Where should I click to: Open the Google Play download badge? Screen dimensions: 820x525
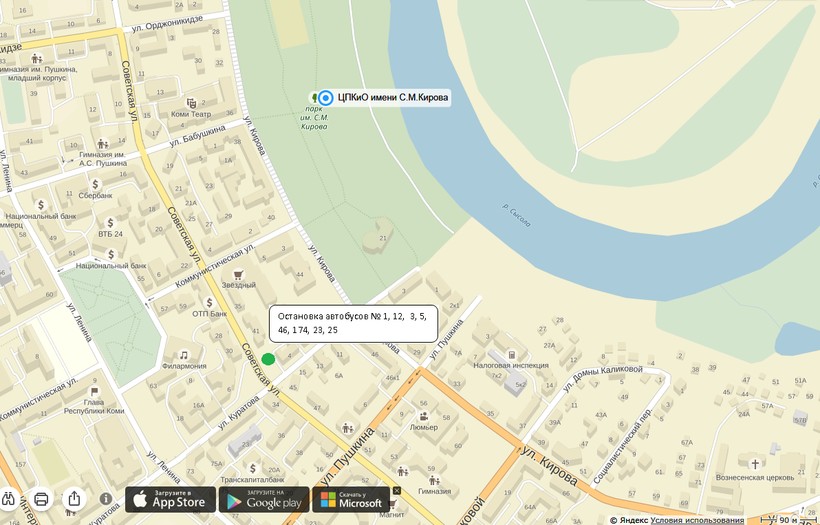pyautogui.click(x=264, y=499)
